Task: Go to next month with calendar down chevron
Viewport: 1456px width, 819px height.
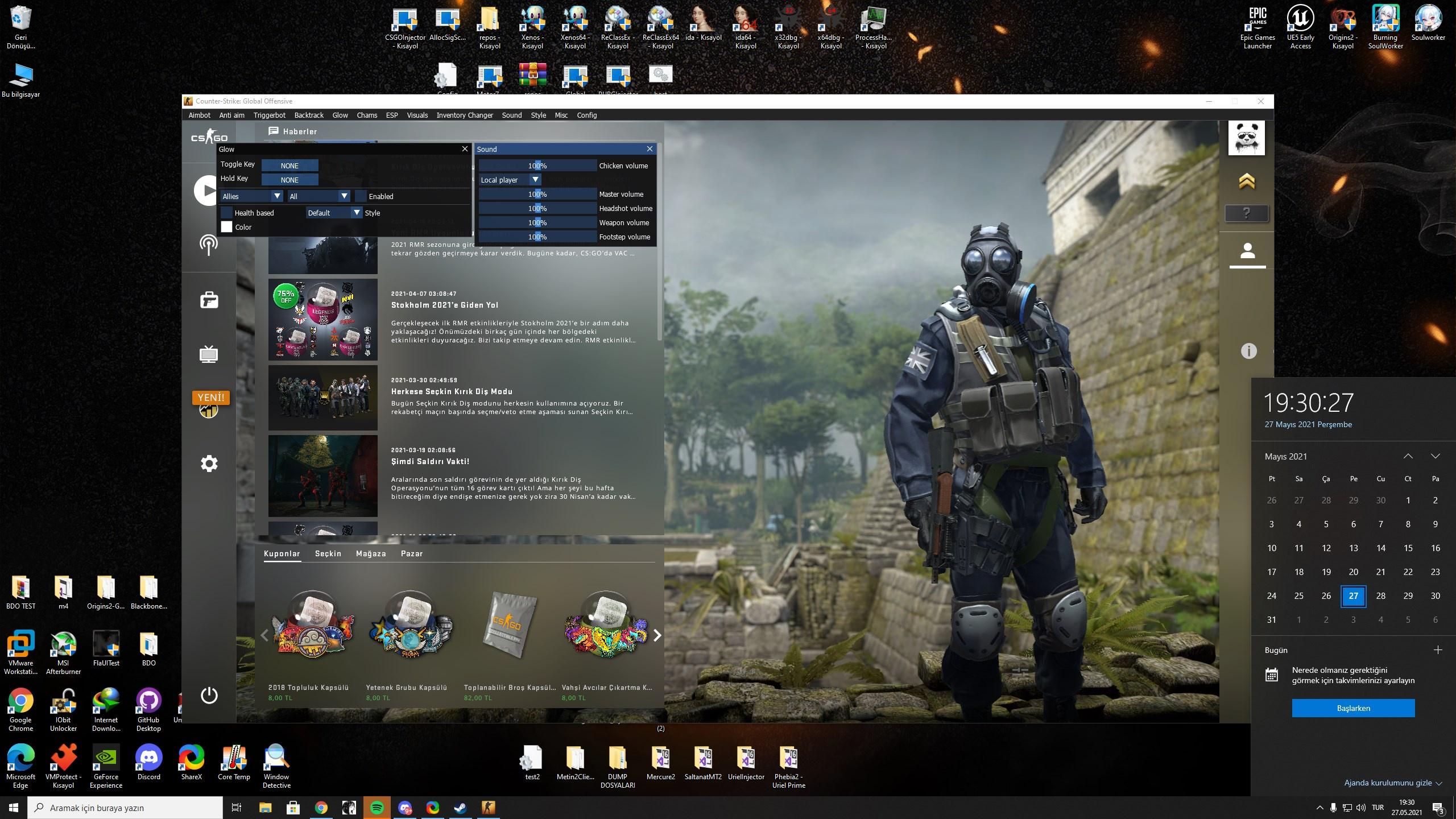Action: pos(1436,456)
